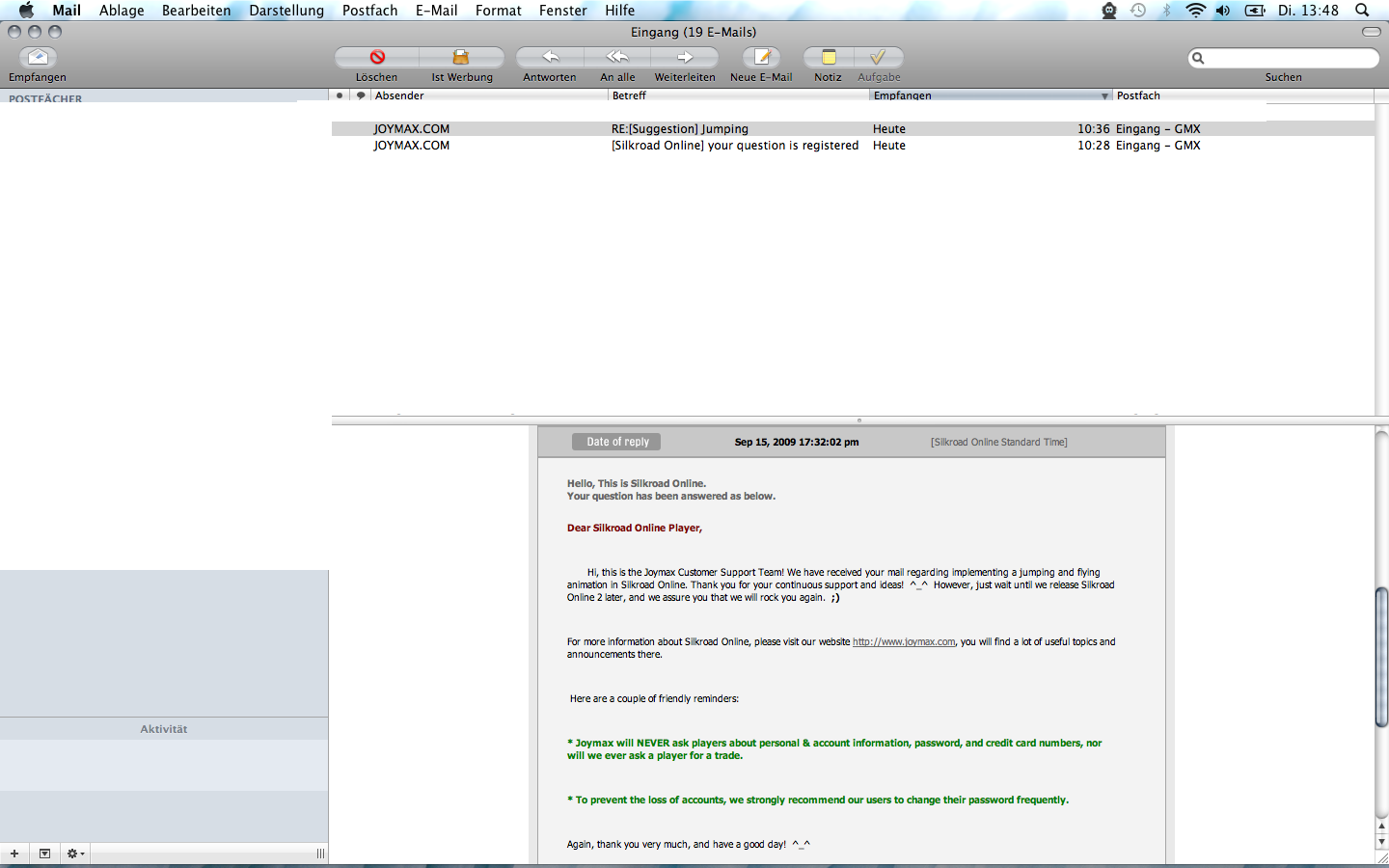Reply using the Antworten arrow icon
The image size is (1389, 868).
(550, 58)
